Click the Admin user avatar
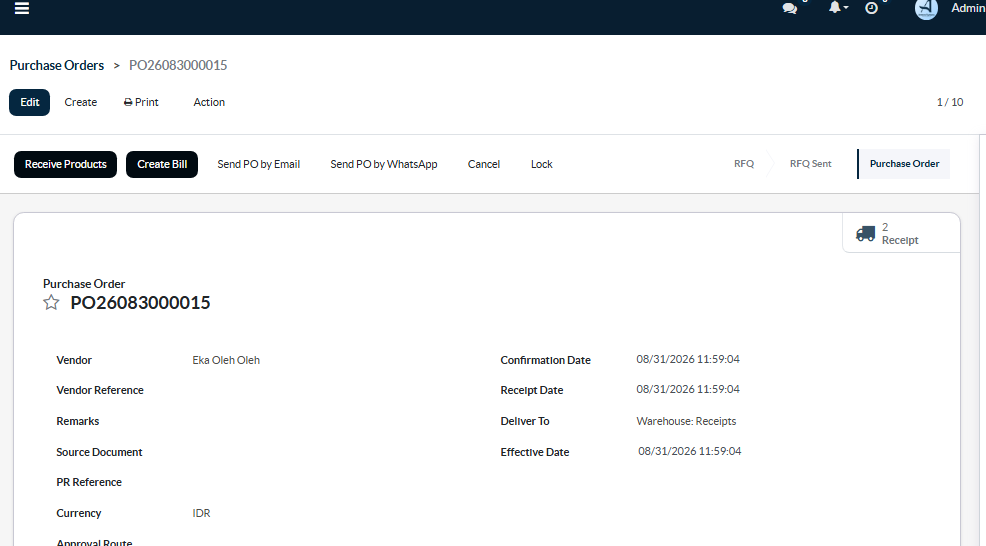 (x=926, y=9)
